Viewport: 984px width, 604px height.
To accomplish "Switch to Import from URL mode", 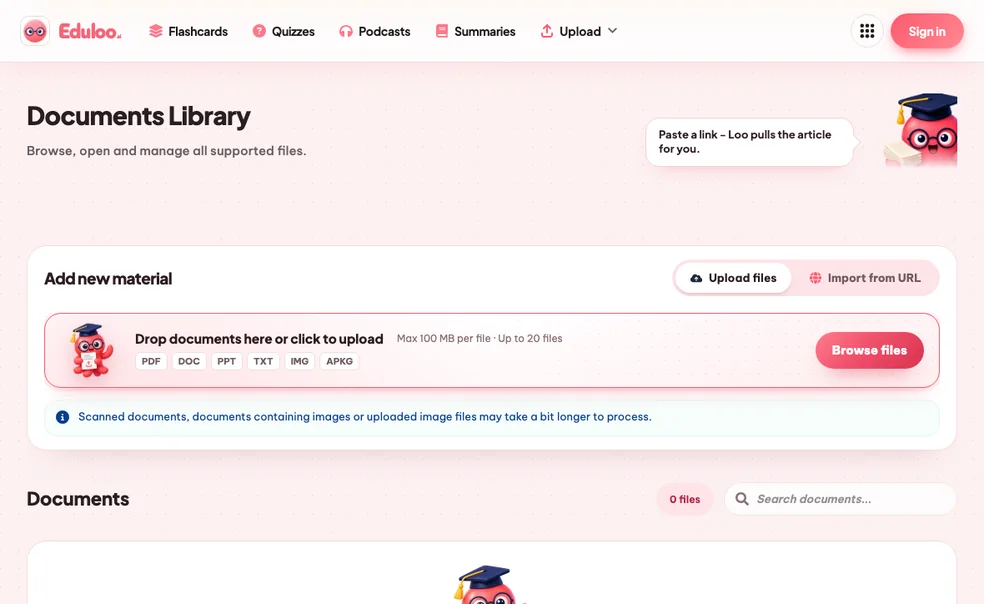I will pos(865,278).
